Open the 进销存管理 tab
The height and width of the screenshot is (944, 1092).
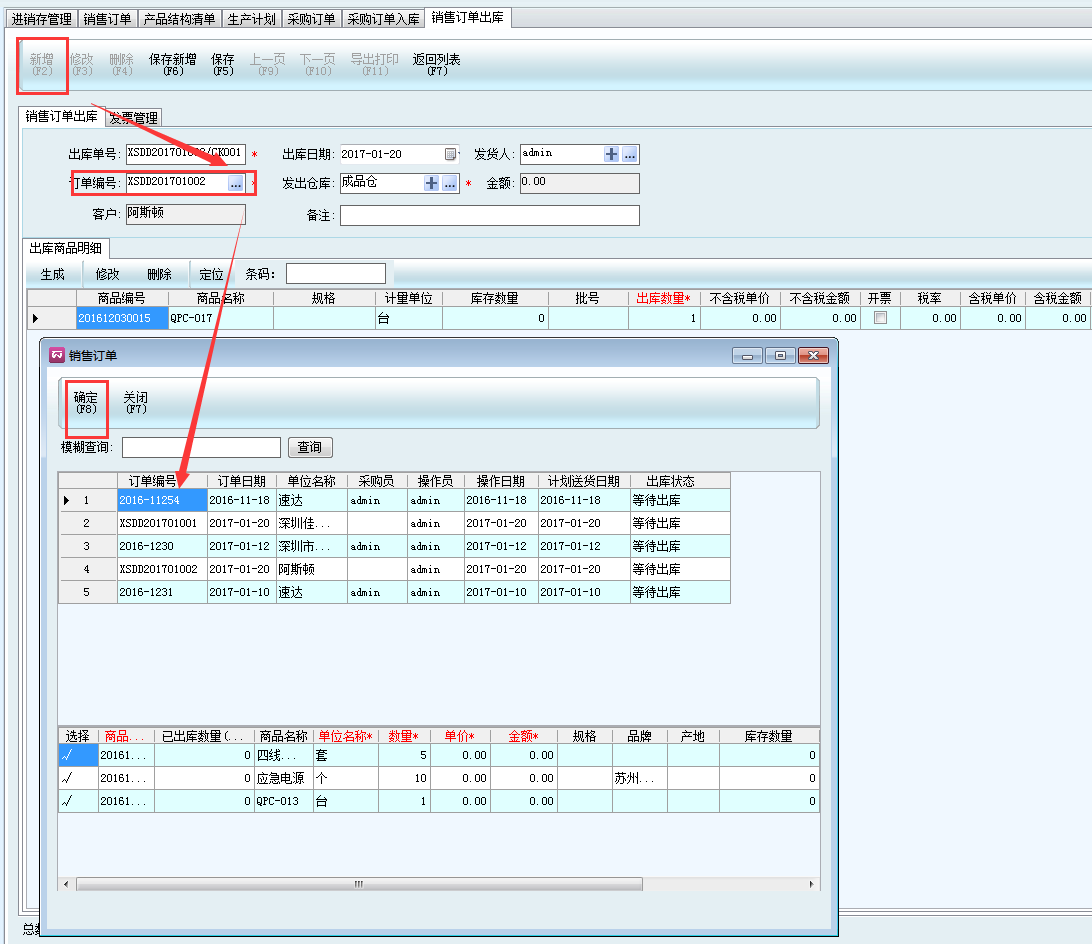click(x=42, y=19)
